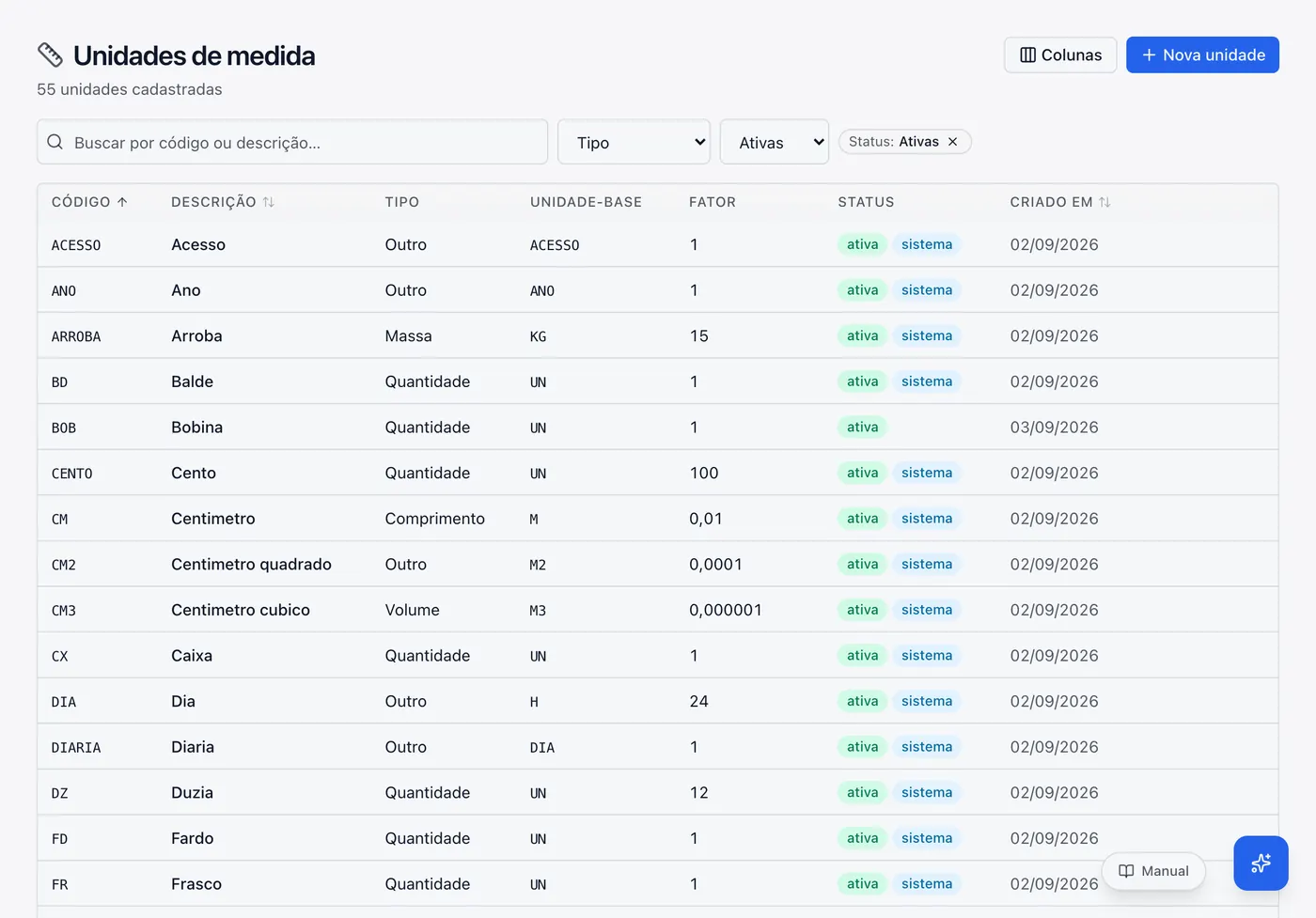
Task: Click the factor 24 in Dia row
Action: (x=699, y=702)
